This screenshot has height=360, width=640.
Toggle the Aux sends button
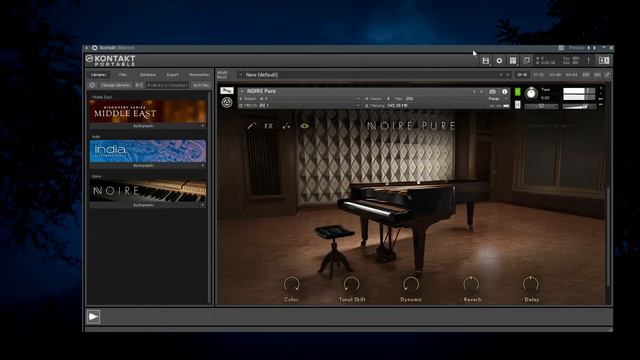pos(597,75)
